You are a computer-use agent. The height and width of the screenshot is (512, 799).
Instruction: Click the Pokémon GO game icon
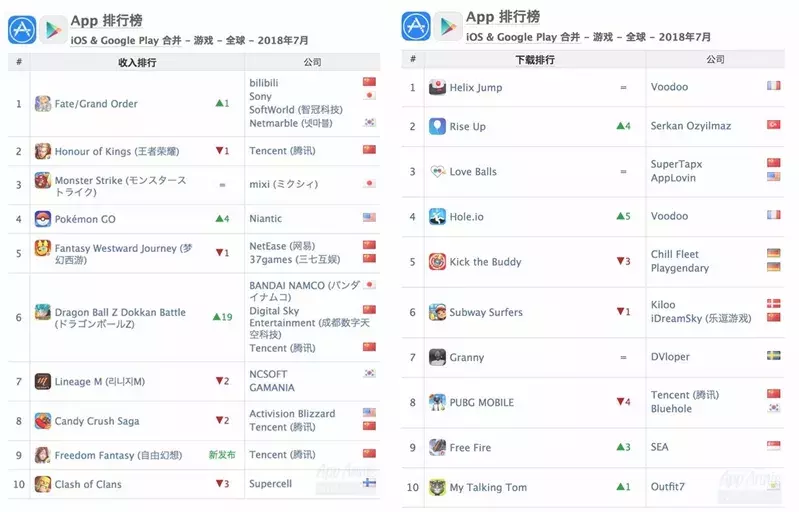point(43,219)
